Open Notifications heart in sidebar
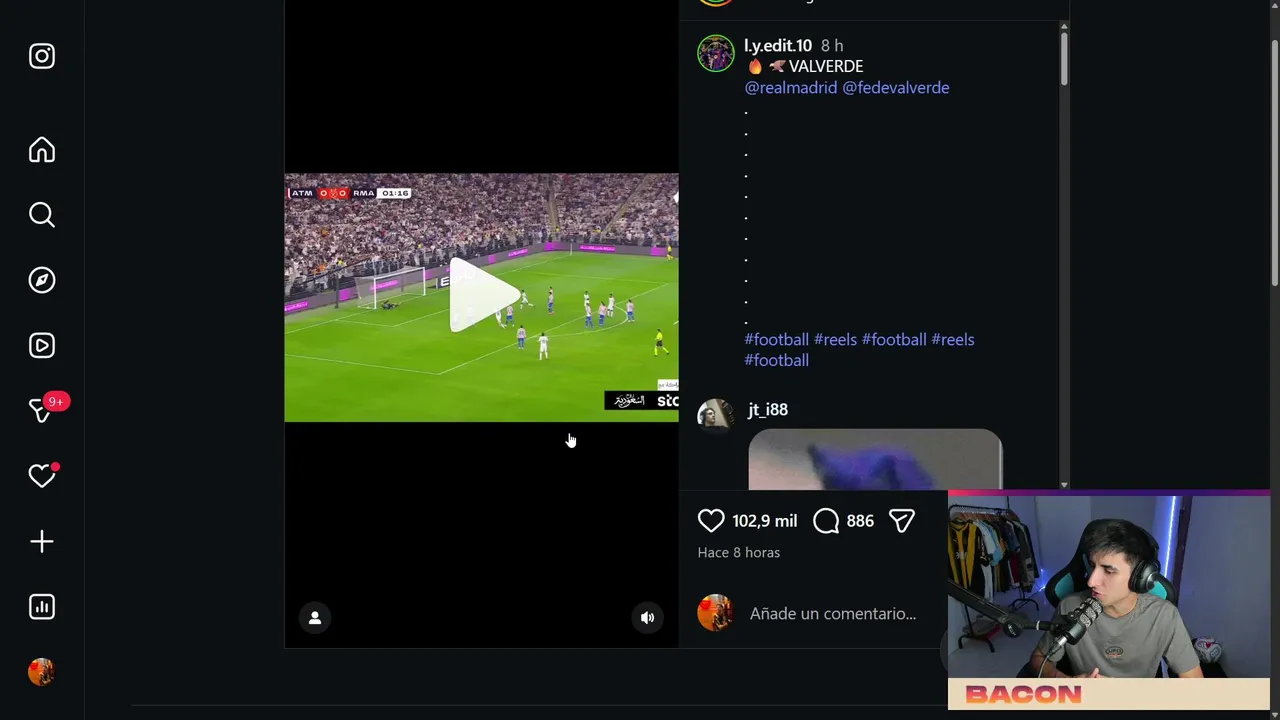The image size is (1280, 720). tap(42, 476)
